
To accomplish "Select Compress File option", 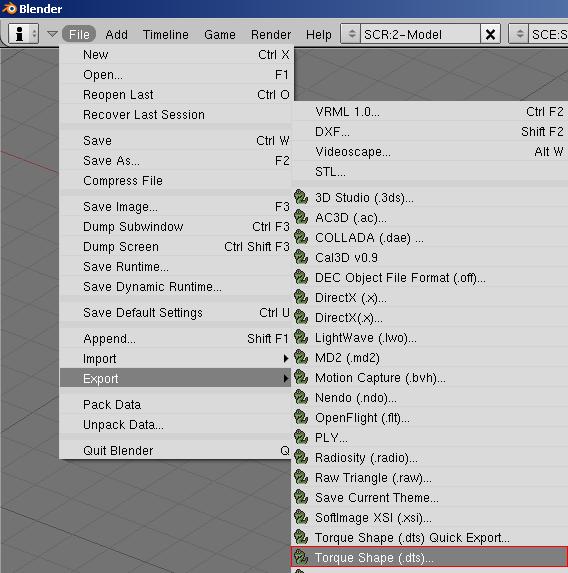I will coord(175,181).
